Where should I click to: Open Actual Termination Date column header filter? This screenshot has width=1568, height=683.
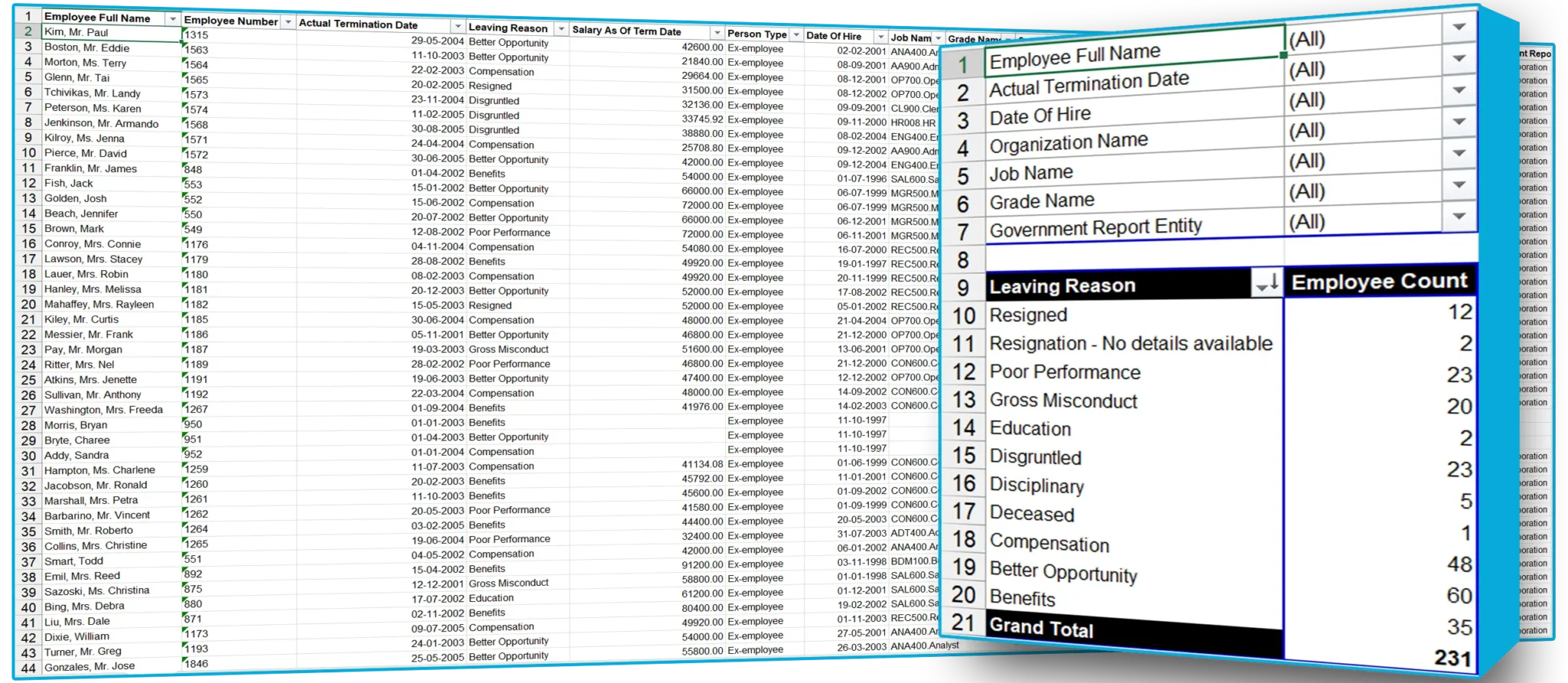[458, 27]
